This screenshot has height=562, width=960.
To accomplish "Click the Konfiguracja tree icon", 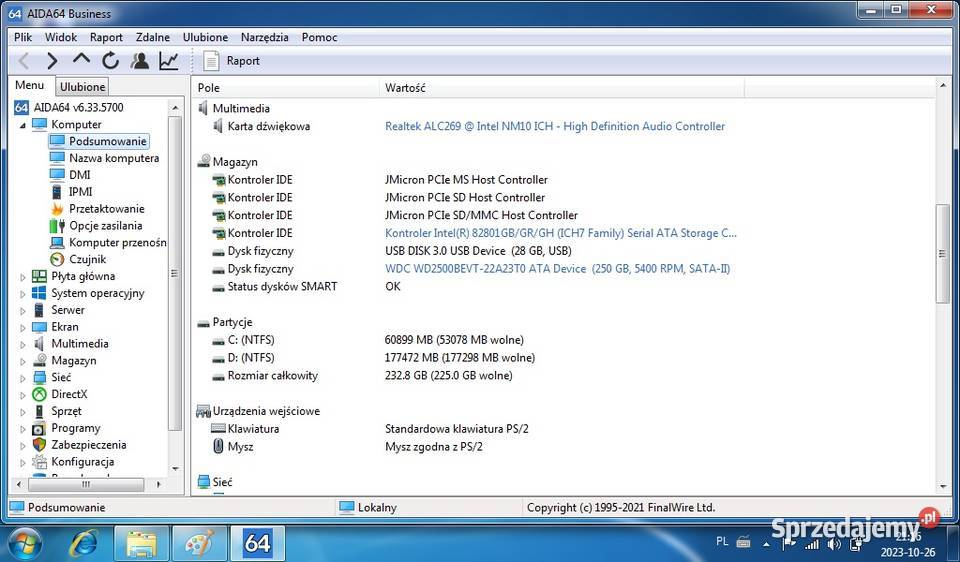I will tap(39, 462).
